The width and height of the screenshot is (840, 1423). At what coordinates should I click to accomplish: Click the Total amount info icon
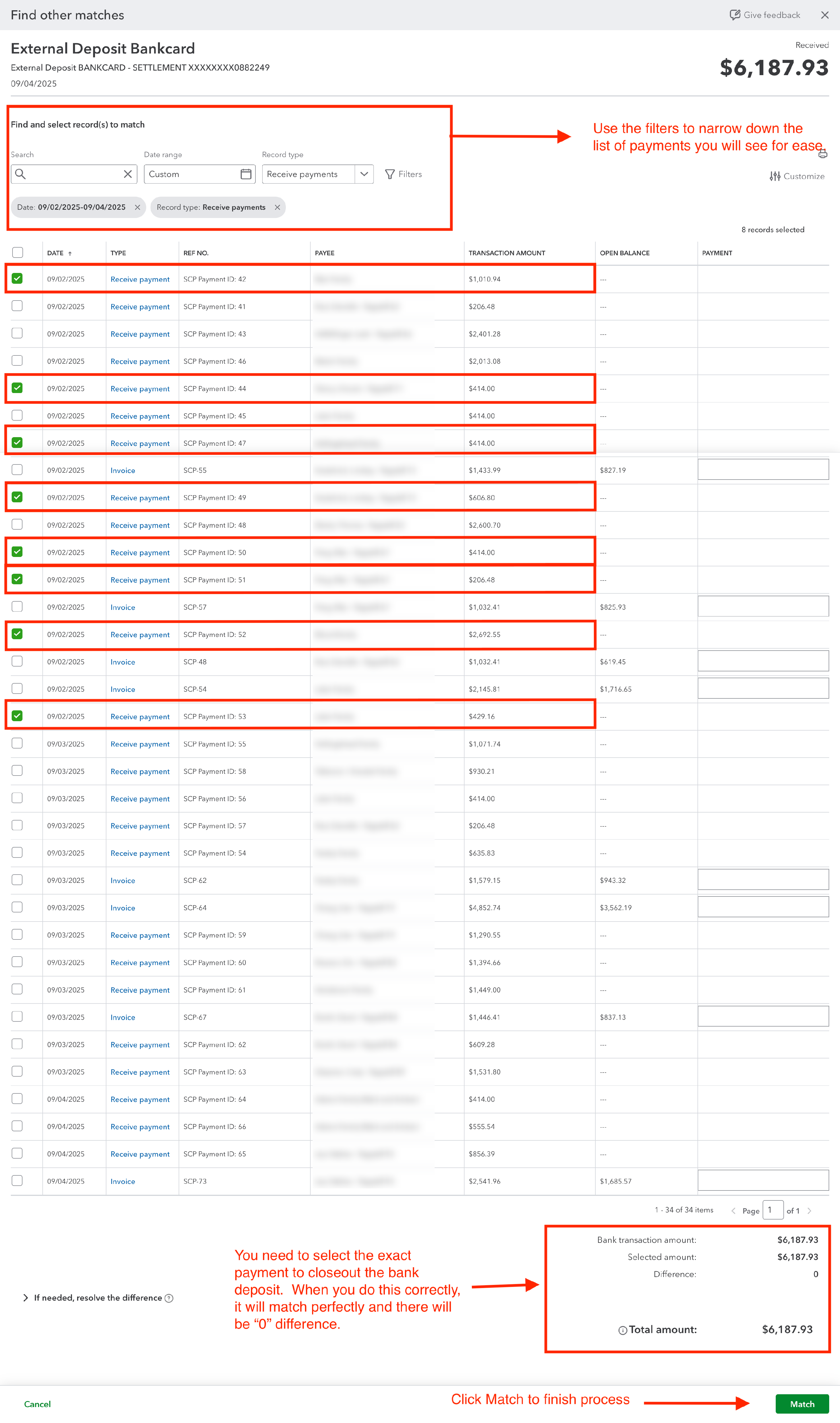click(x=622, y=1330)
